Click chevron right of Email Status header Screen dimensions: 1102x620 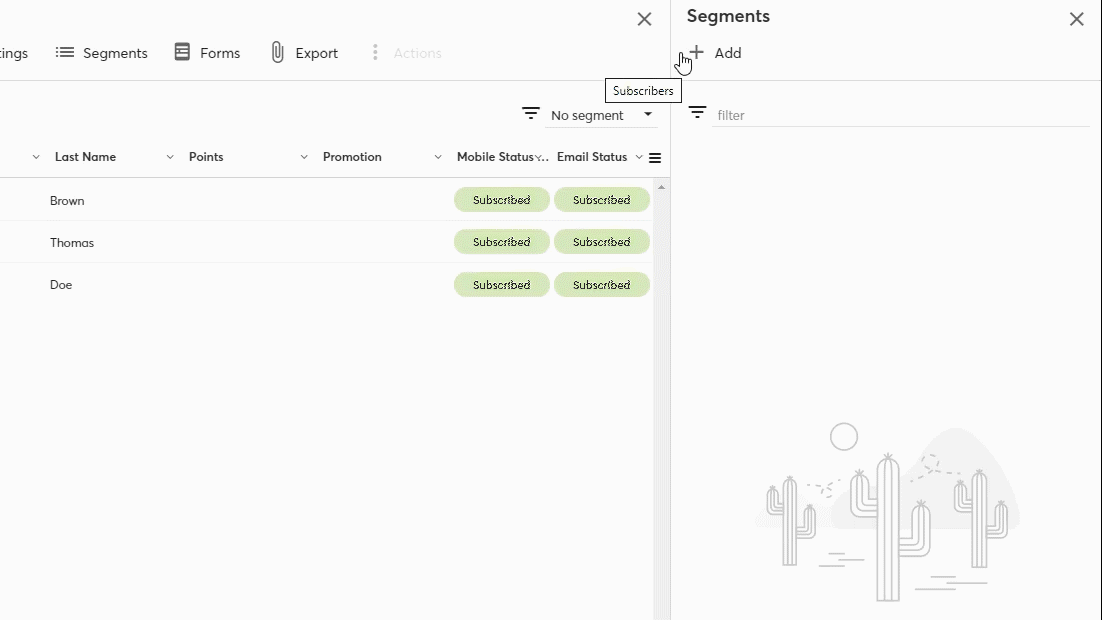point(639,158)
